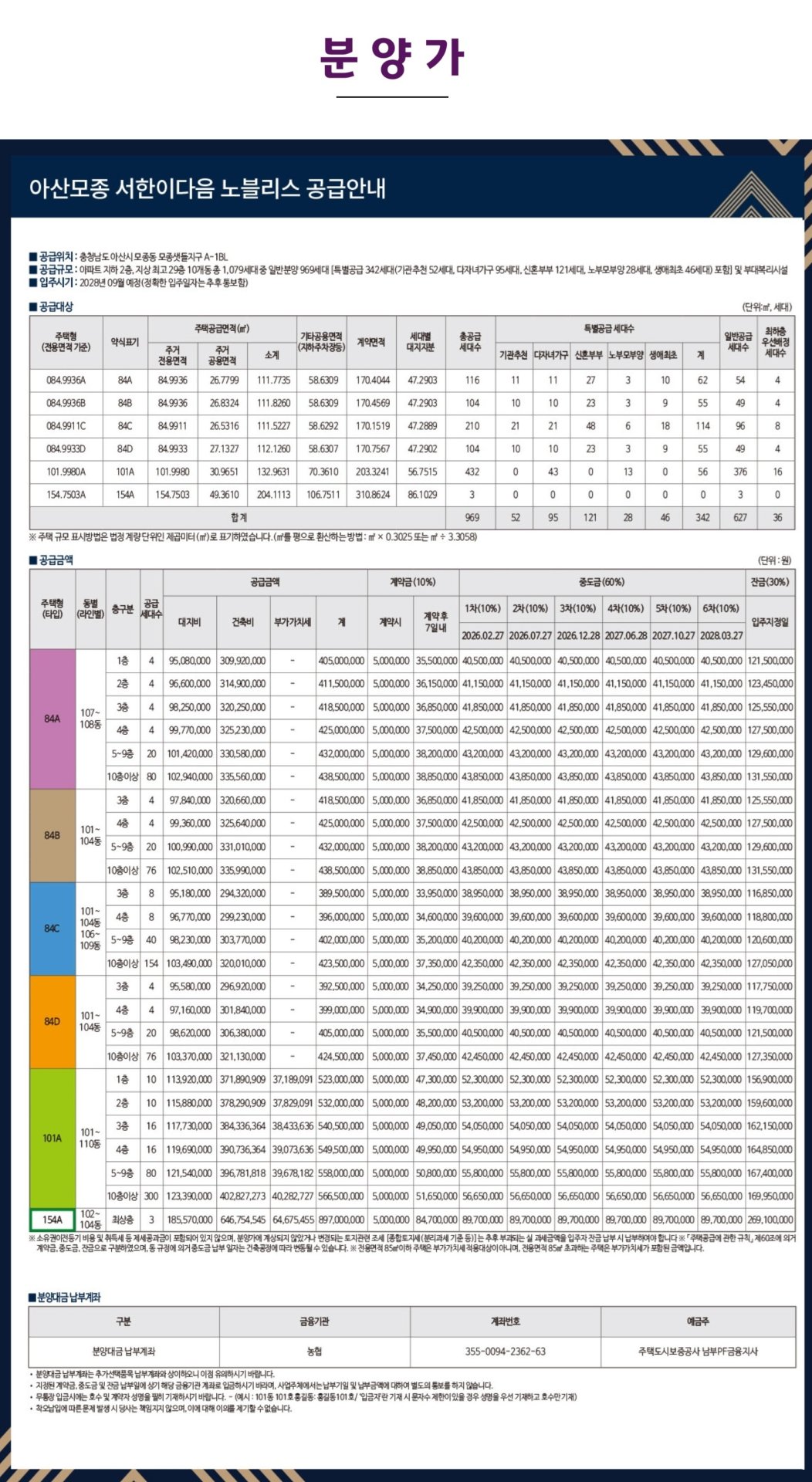The width and height of the screenshot is (812, 1482).
Task: Click the '공급대상' section heading
Action: (51, 306)
